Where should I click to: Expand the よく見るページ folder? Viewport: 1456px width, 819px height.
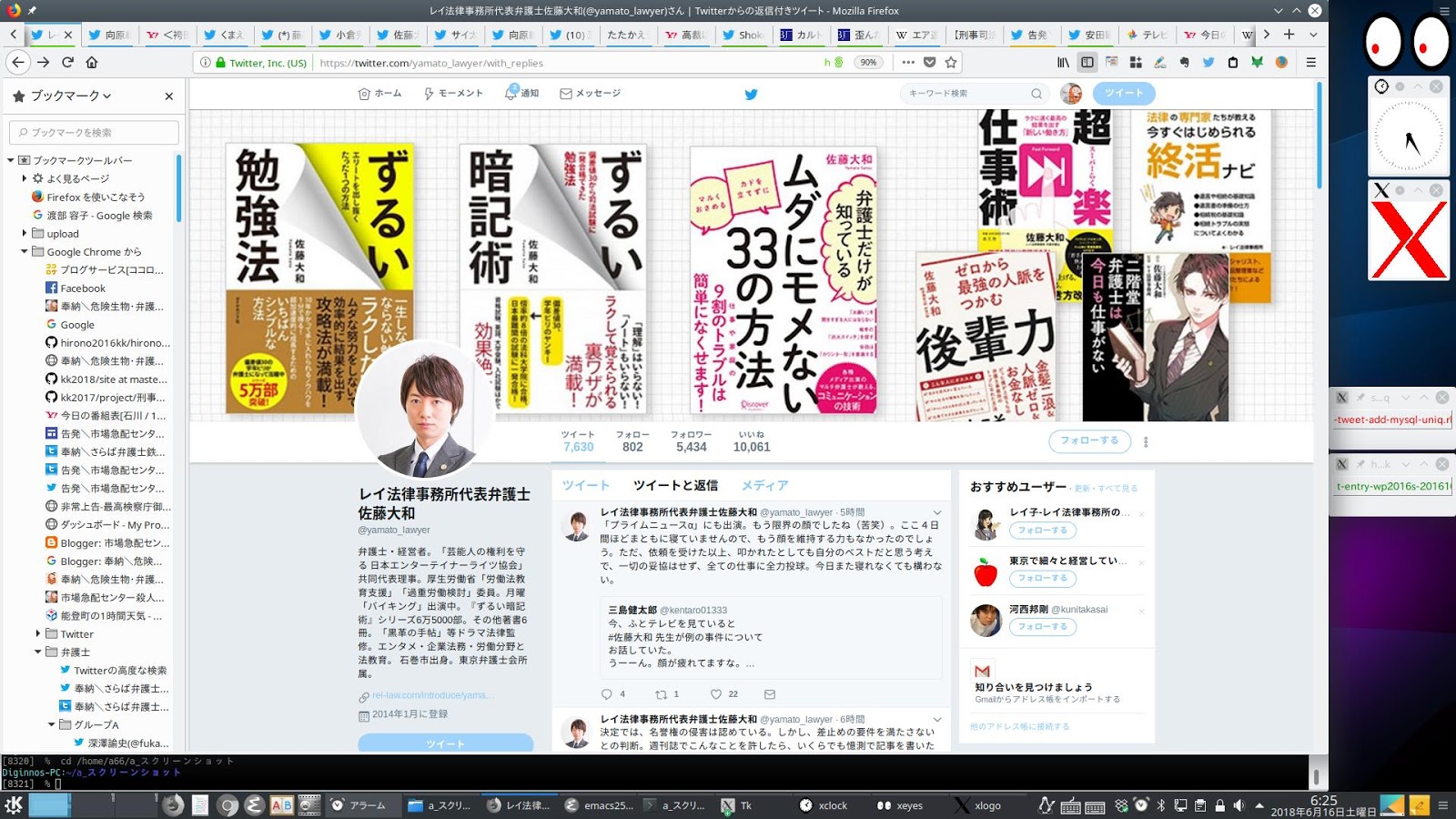[x=25, y=178]
